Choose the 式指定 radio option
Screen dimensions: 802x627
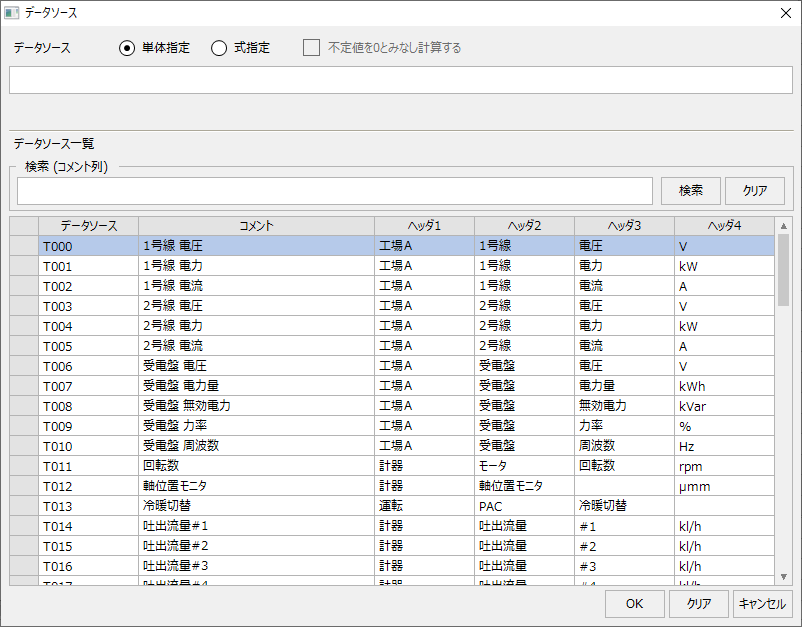pos(219,48)
